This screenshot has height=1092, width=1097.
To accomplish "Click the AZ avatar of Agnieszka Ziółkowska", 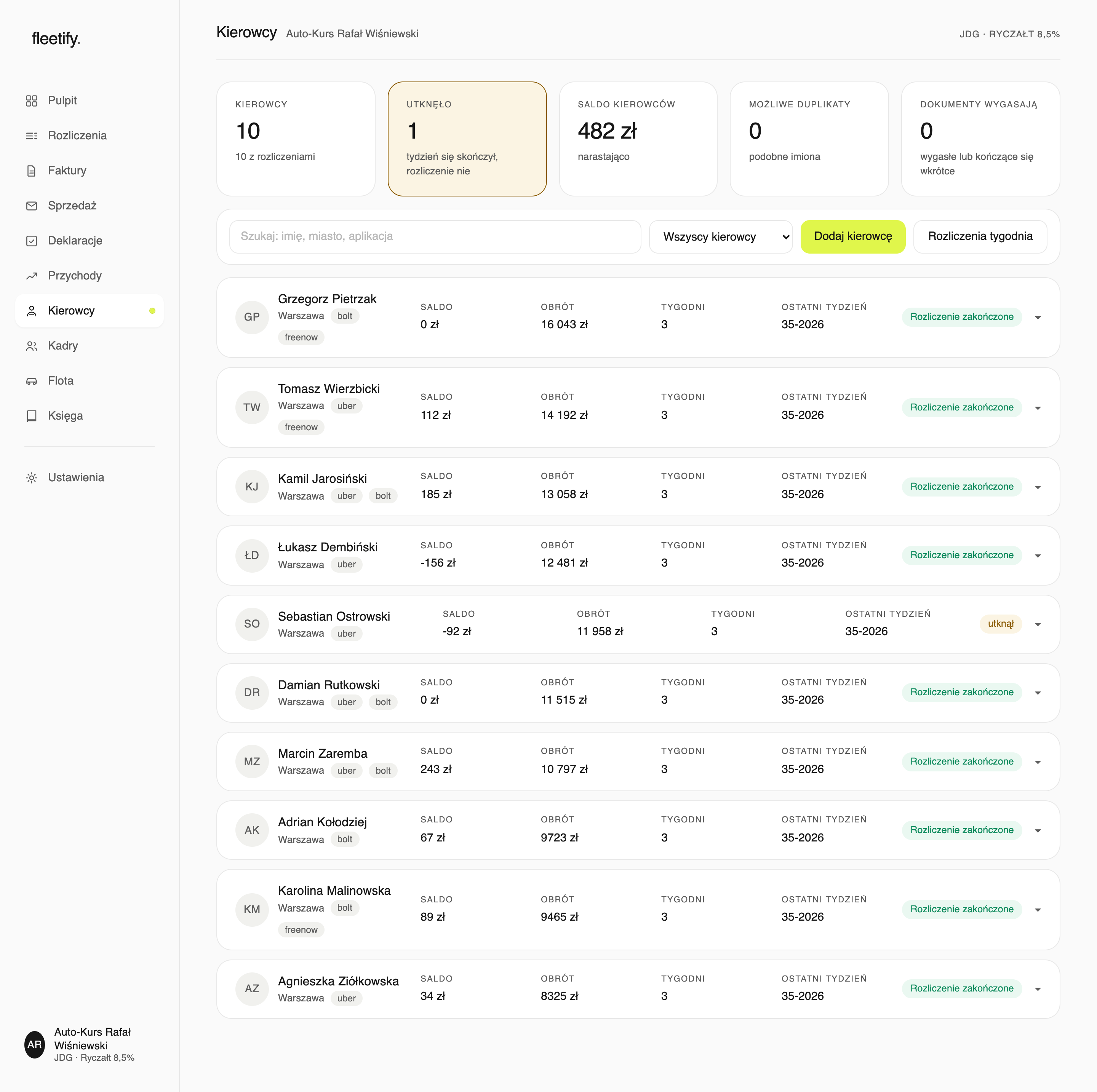I will (252, 989).
